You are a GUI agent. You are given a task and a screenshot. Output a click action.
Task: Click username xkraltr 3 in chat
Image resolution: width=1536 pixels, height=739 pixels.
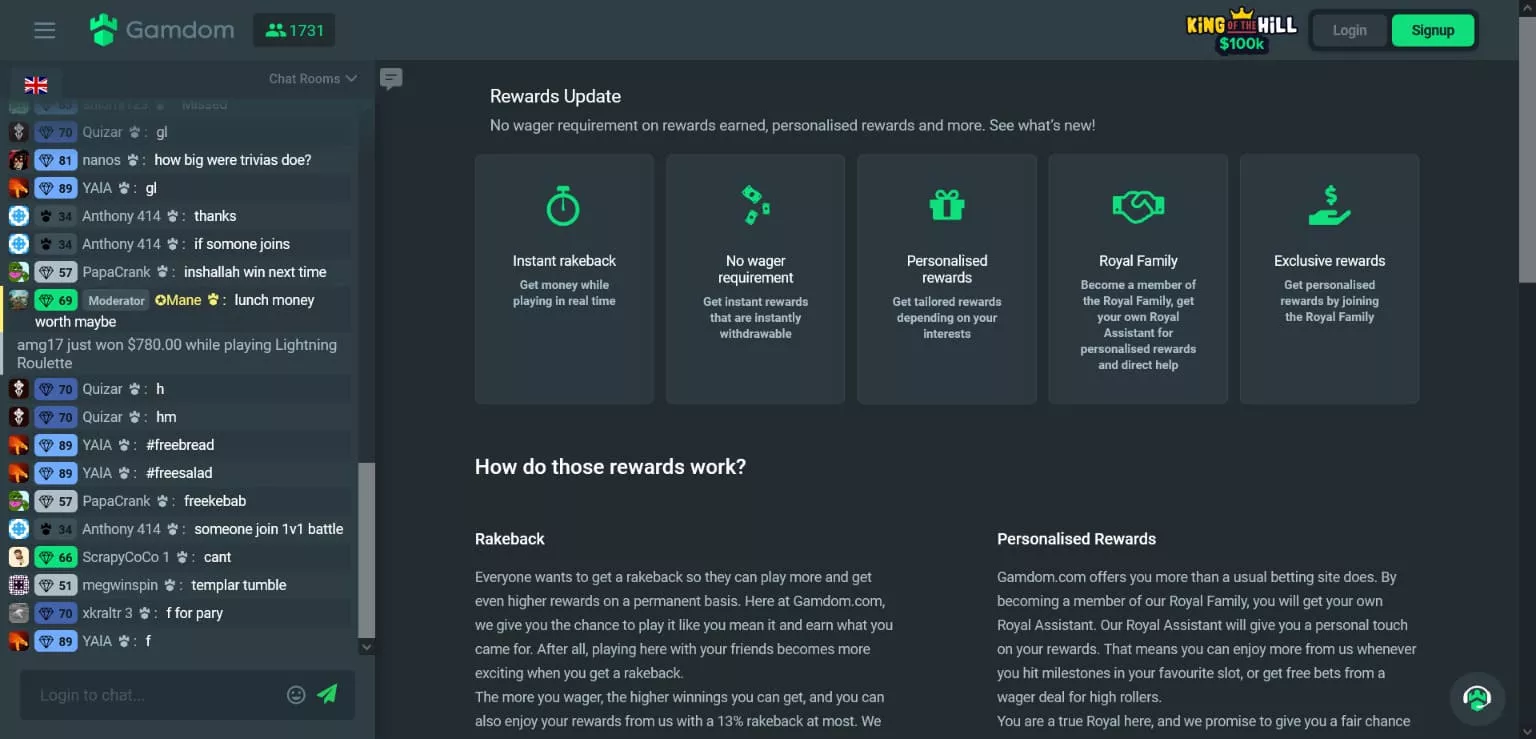(x=108, y=613)
